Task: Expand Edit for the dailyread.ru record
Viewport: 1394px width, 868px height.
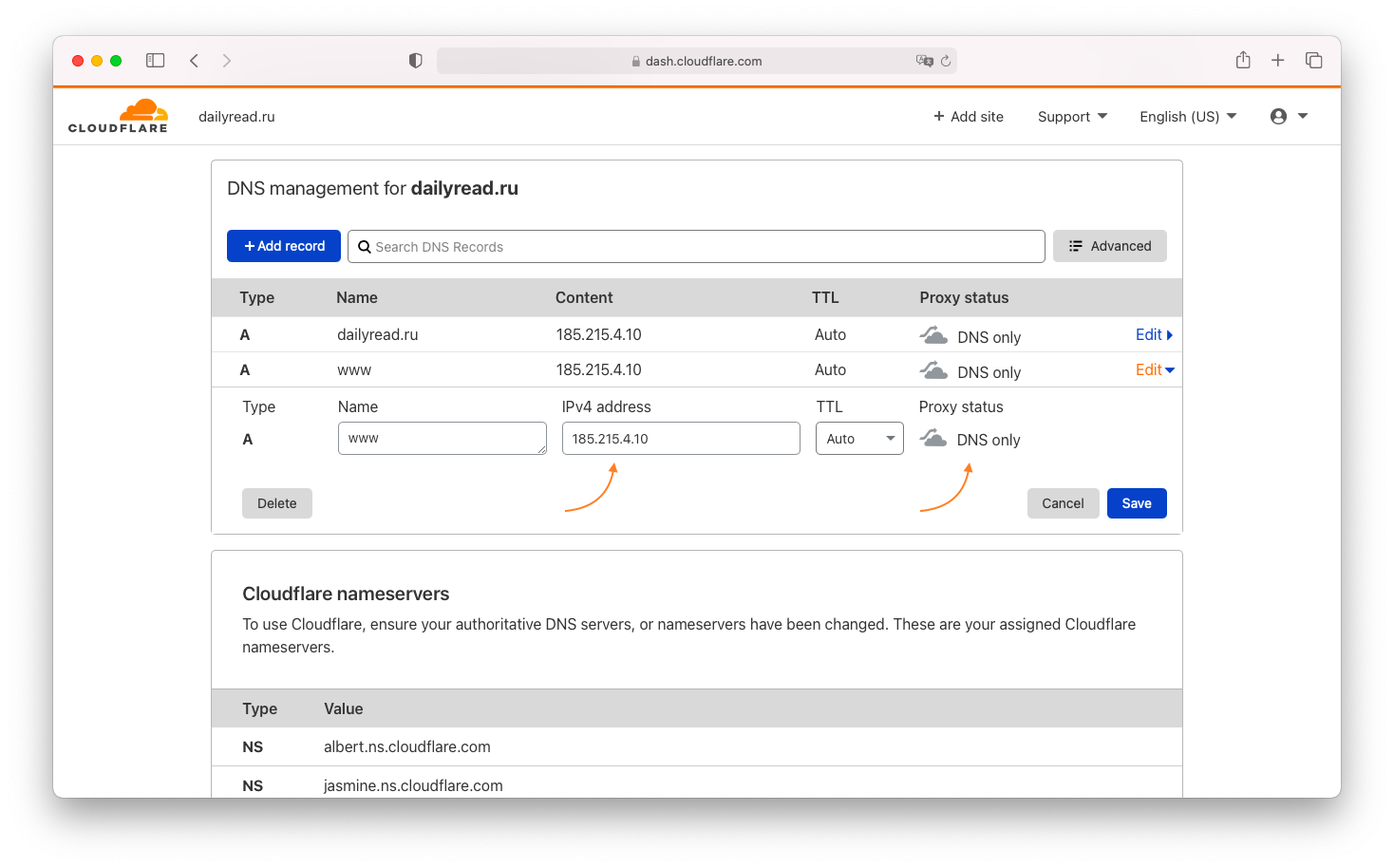Action: coord(1155,334)
